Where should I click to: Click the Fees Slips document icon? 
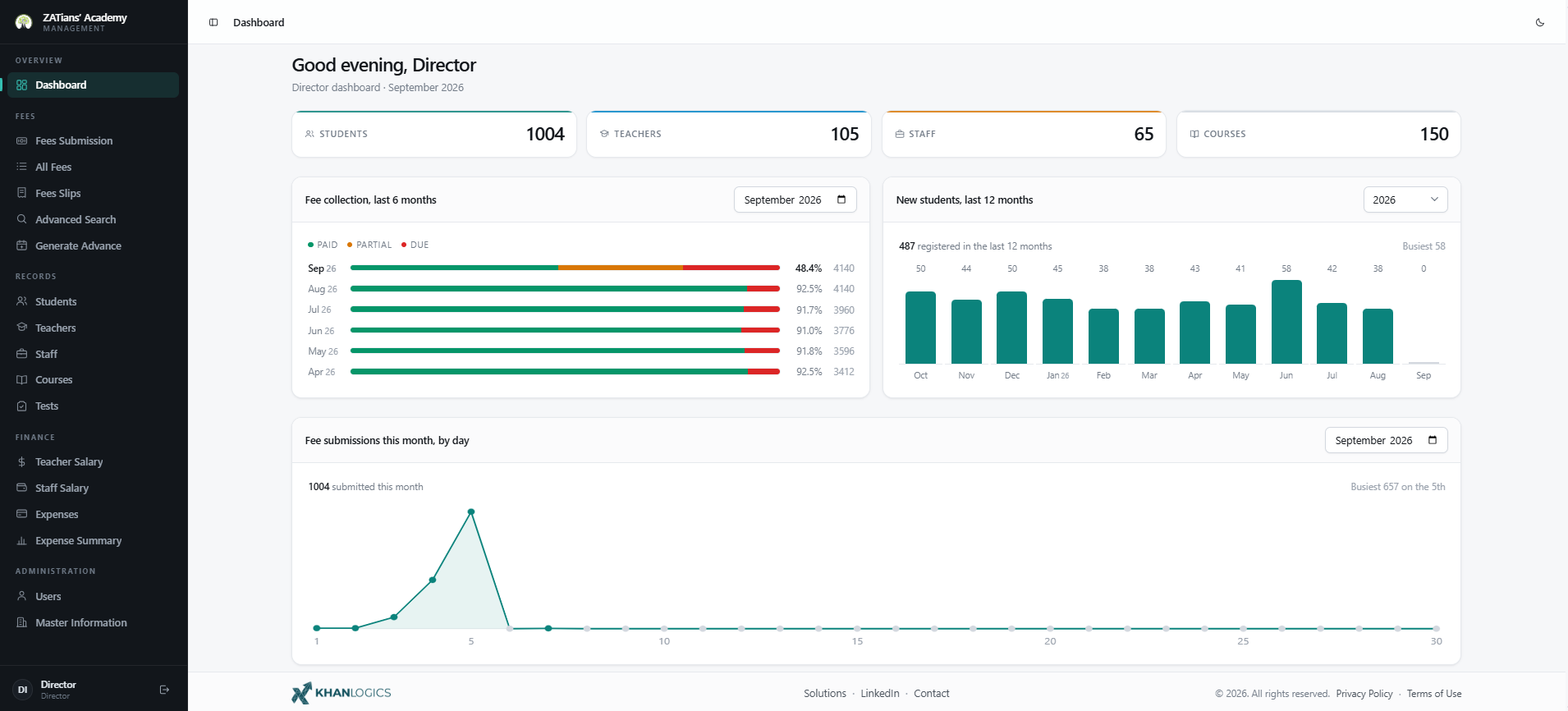(22, 193)
